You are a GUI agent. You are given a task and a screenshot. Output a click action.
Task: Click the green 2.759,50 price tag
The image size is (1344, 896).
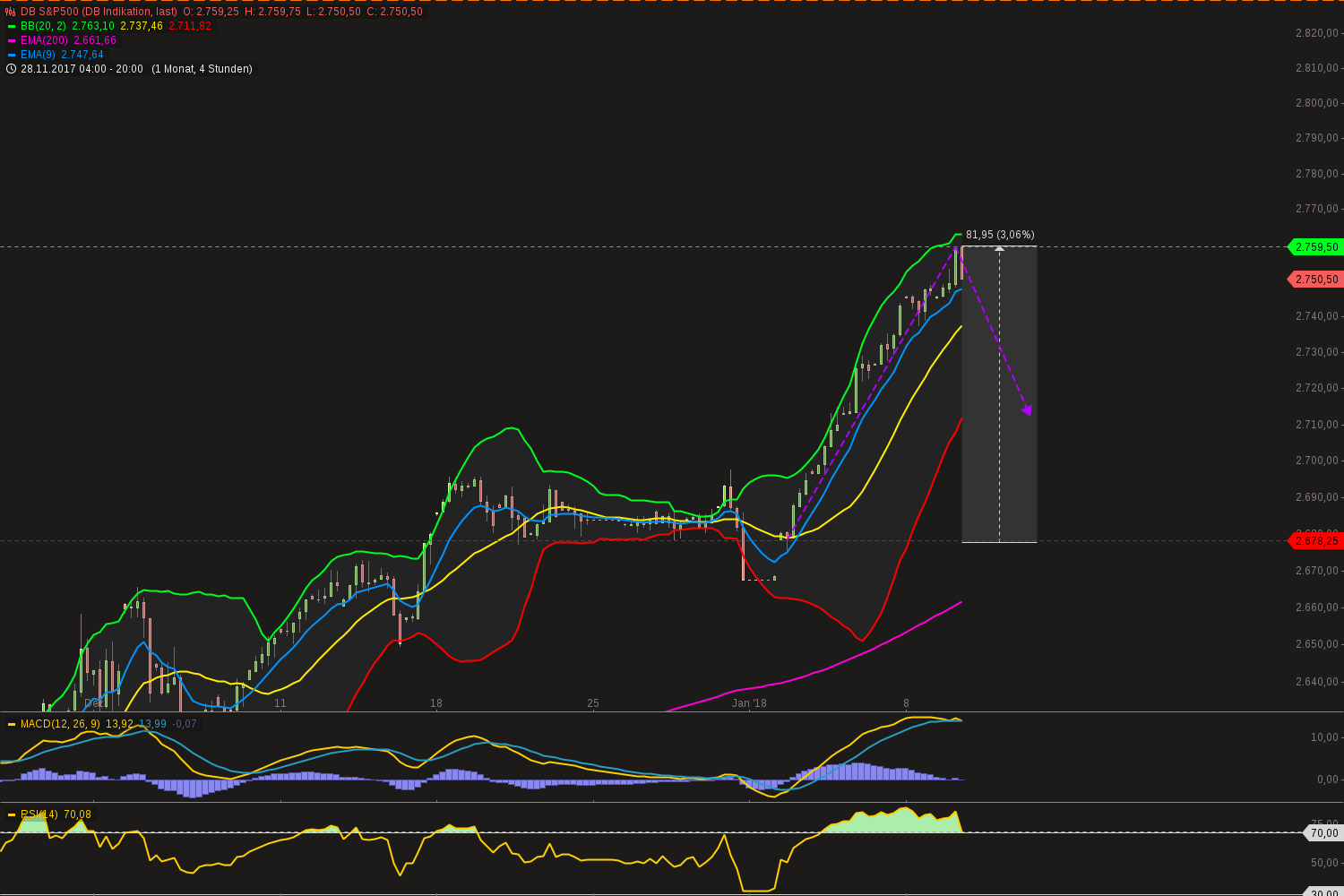coord(1314,246)
